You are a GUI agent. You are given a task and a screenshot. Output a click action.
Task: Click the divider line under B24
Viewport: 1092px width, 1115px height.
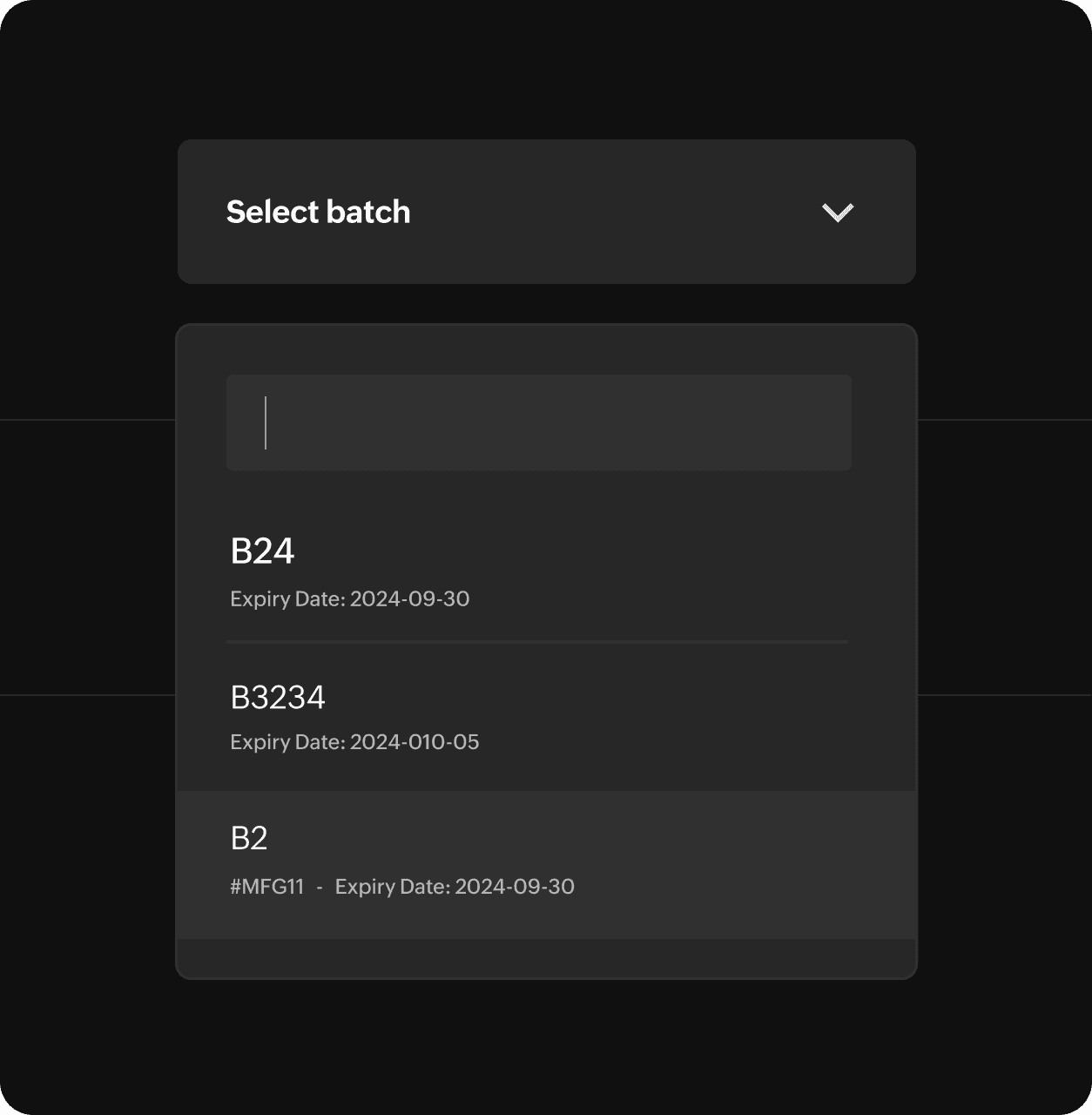[536, 642]
